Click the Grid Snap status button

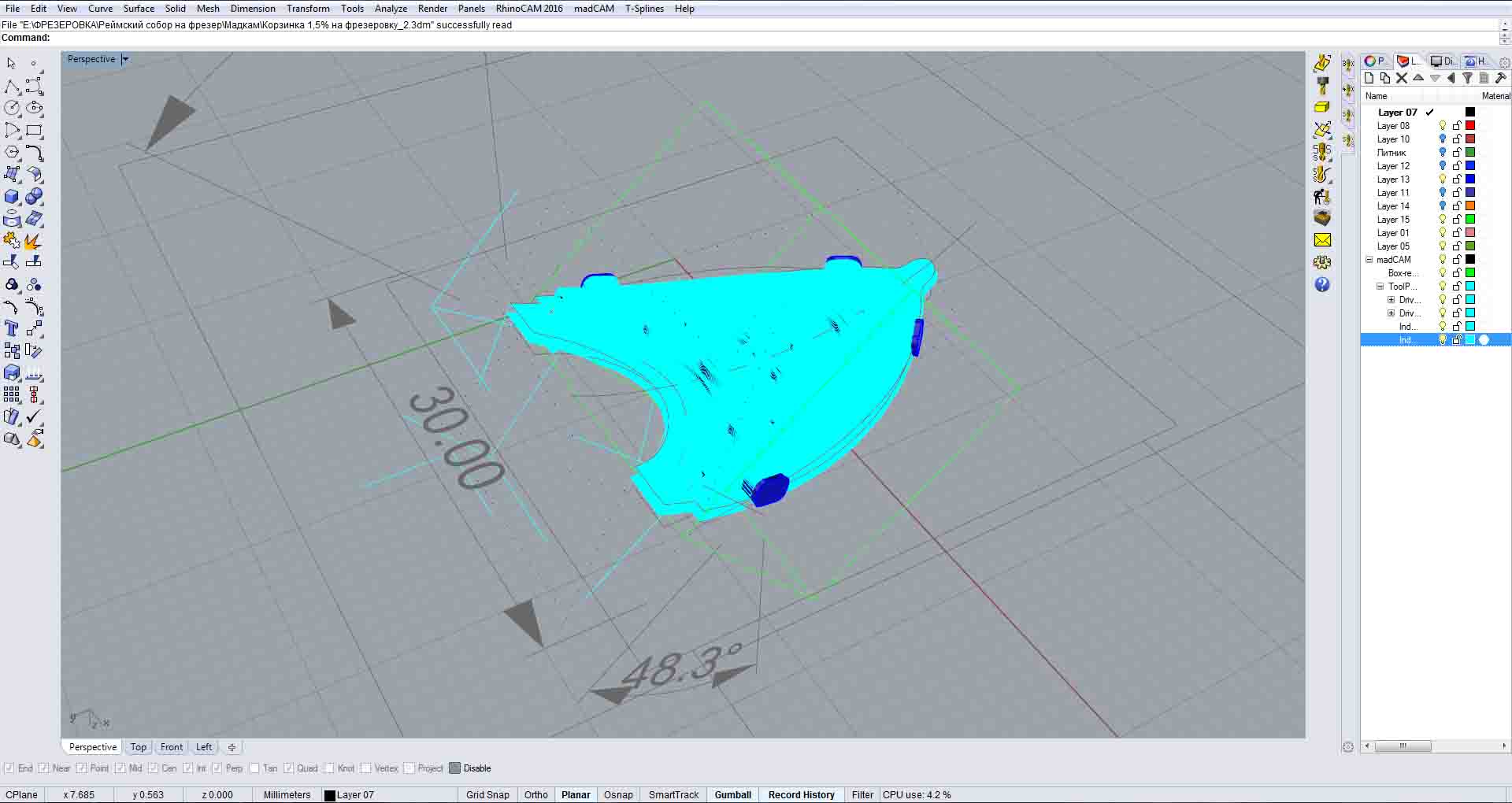tap(487, 795)
